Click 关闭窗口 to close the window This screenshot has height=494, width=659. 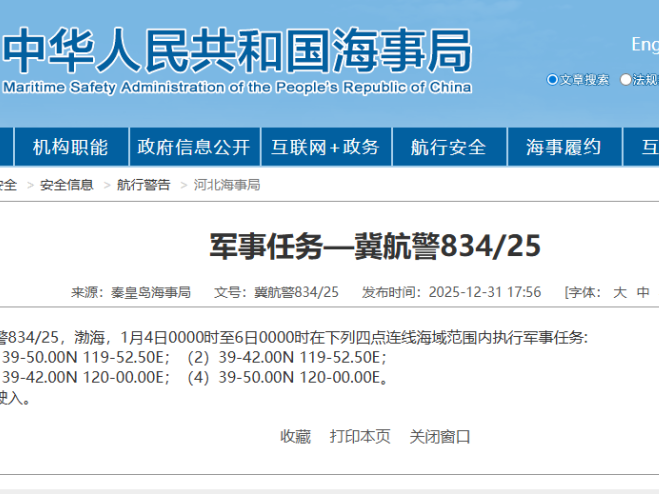pyautogui.click(x=440, y=436)
